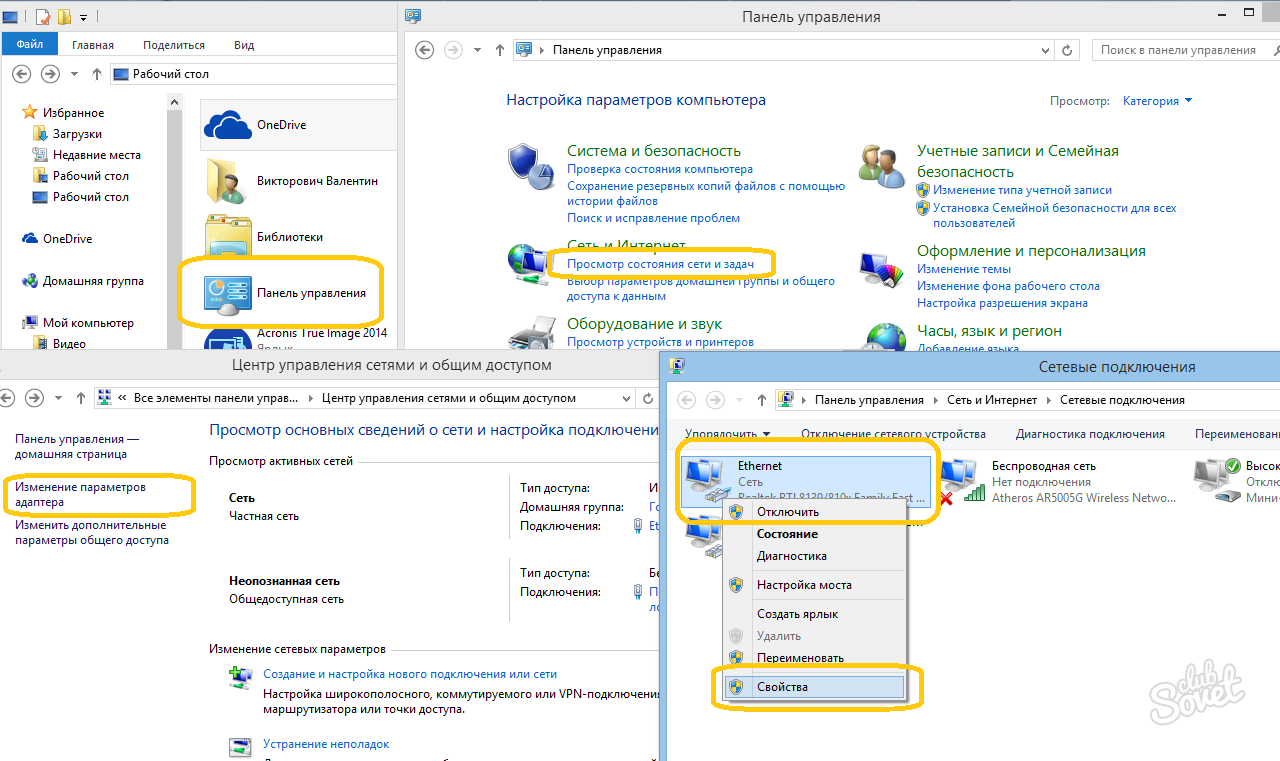Select Загрузки in the navigation pane
The height and width of the screenshot is (761, 1280).
(x=77, y=134)
